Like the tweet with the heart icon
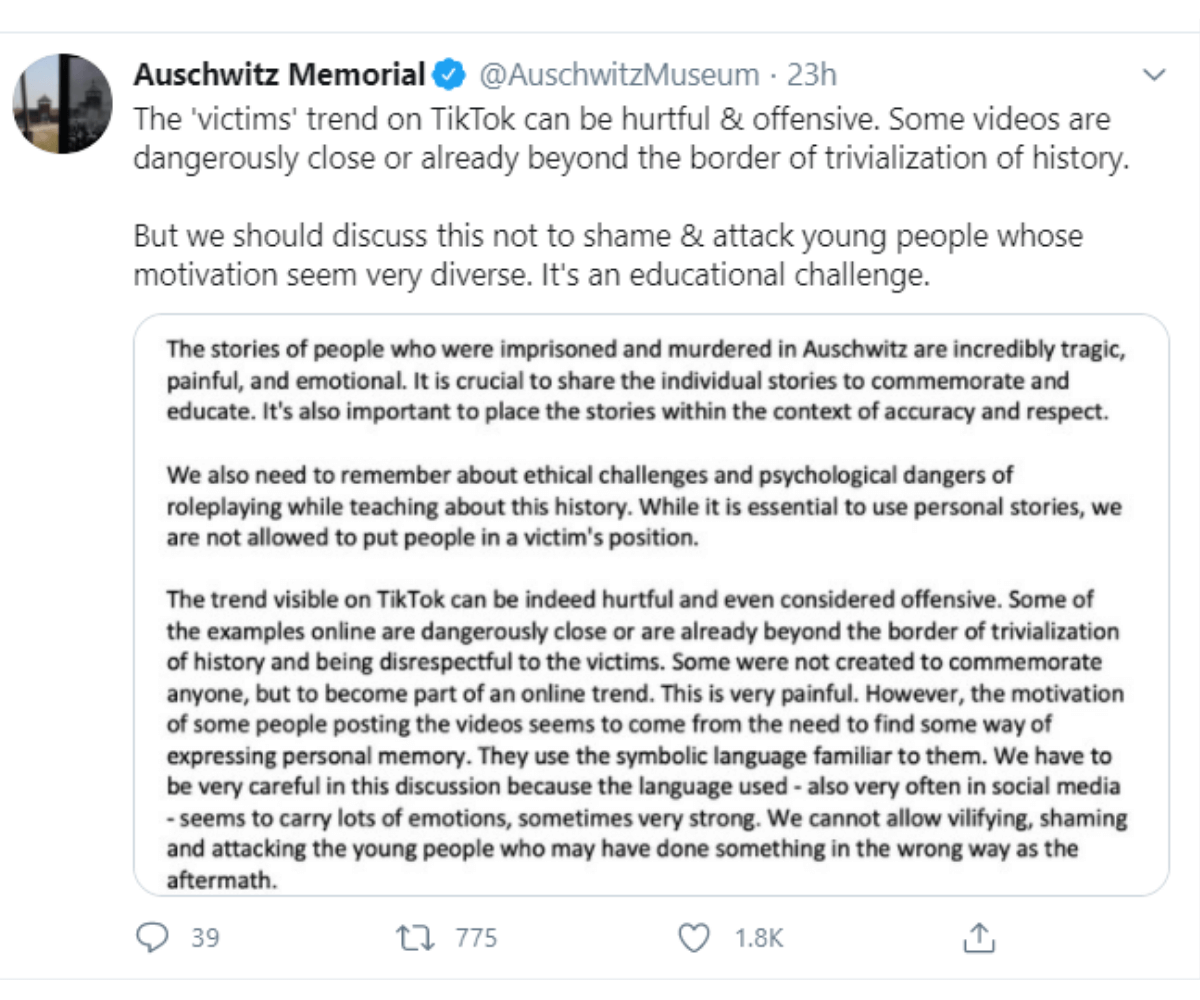This screenshot has height=1000, width=1200. tap(693, 937)
